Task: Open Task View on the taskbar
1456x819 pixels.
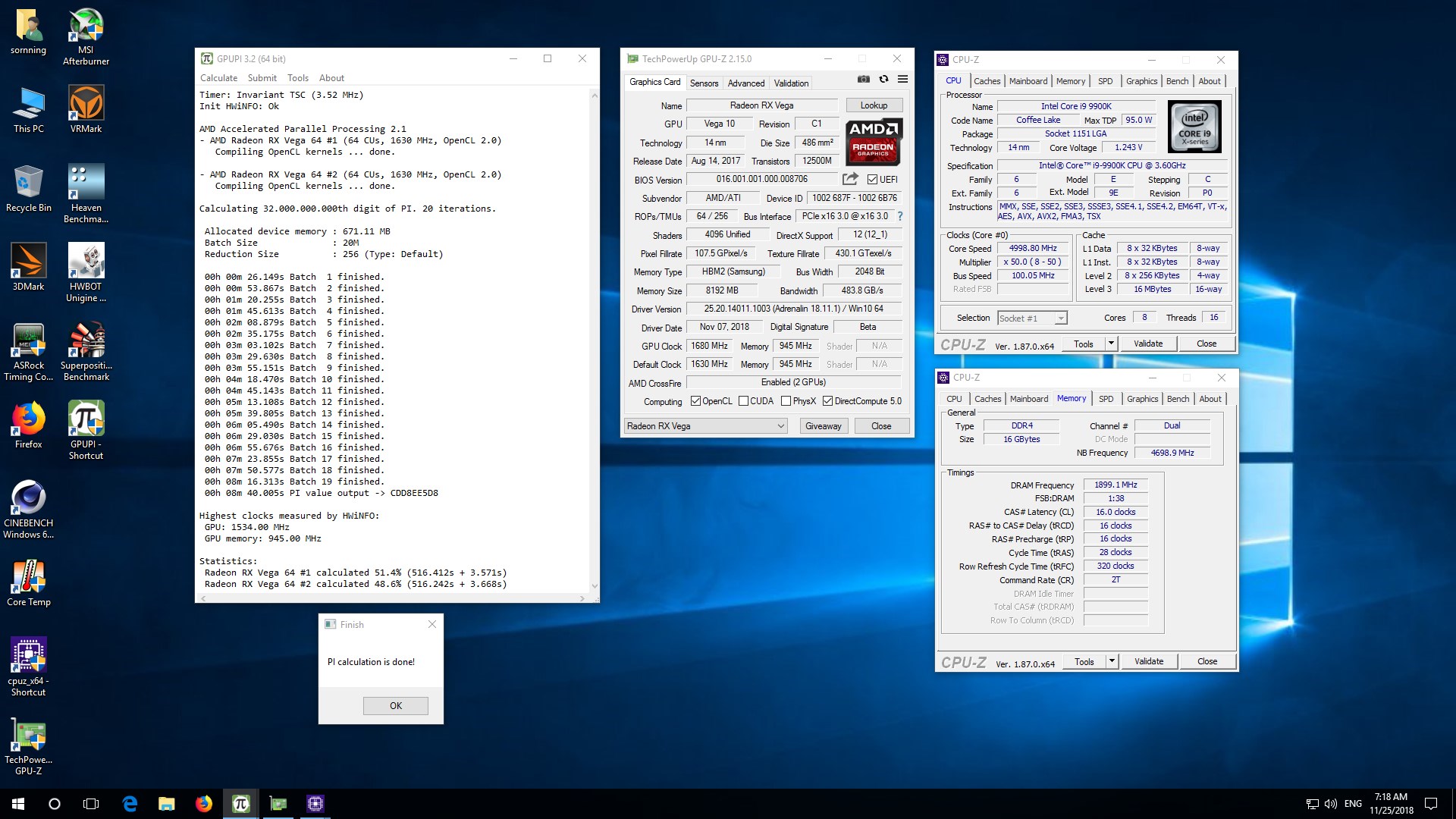Action: [91, 804]
